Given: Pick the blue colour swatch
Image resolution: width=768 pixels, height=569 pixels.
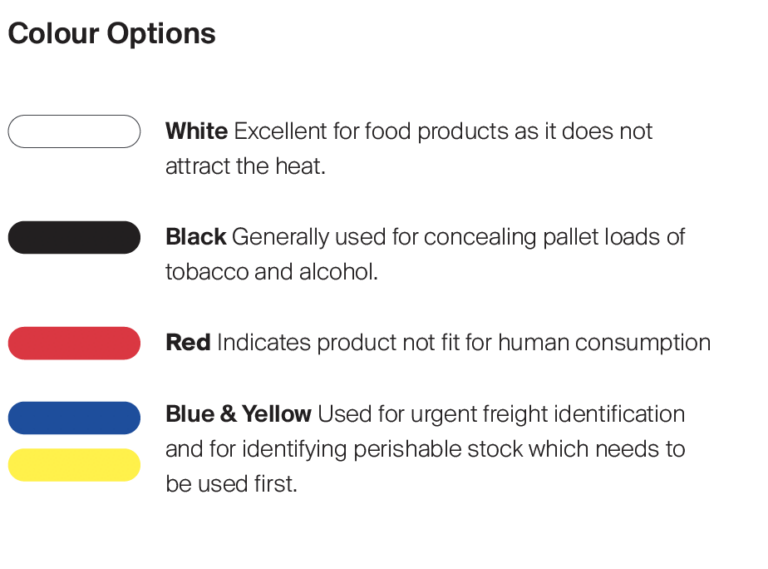Looking at the screenshot, I should [x=74, y=418].
